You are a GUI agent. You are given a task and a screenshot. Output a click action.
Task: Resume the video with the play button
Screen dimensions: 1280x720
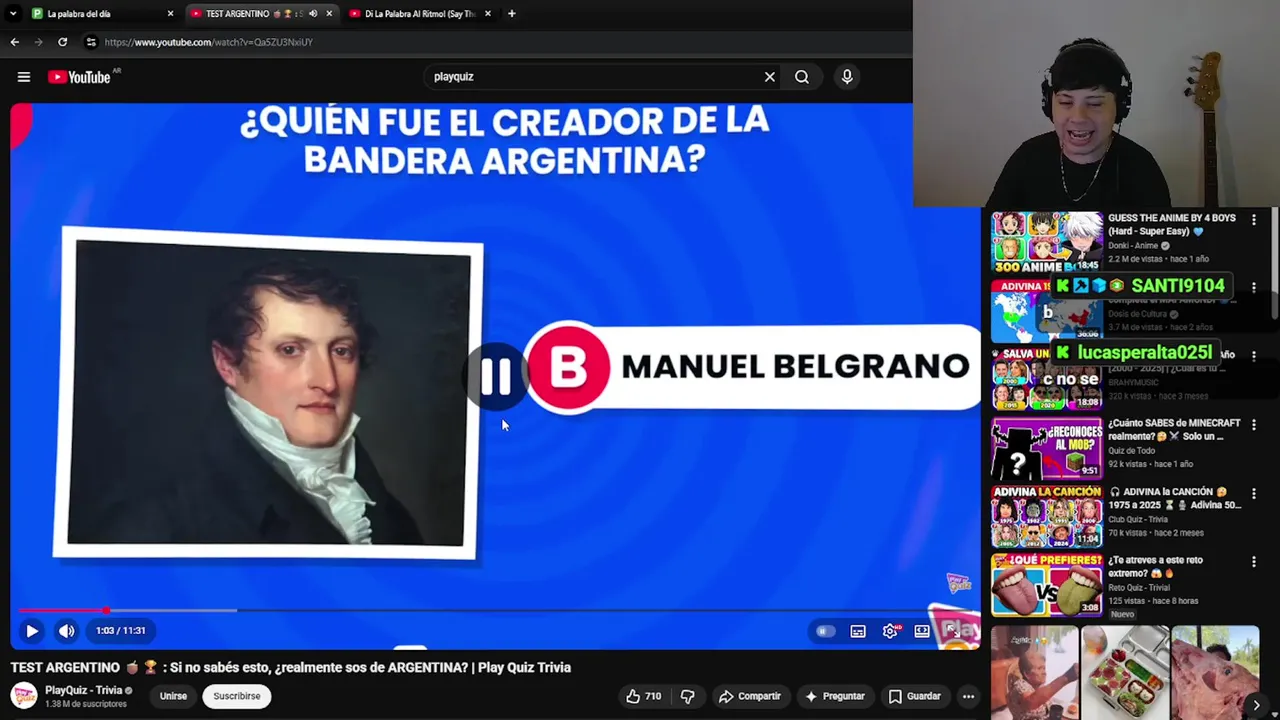coord(31,631)
